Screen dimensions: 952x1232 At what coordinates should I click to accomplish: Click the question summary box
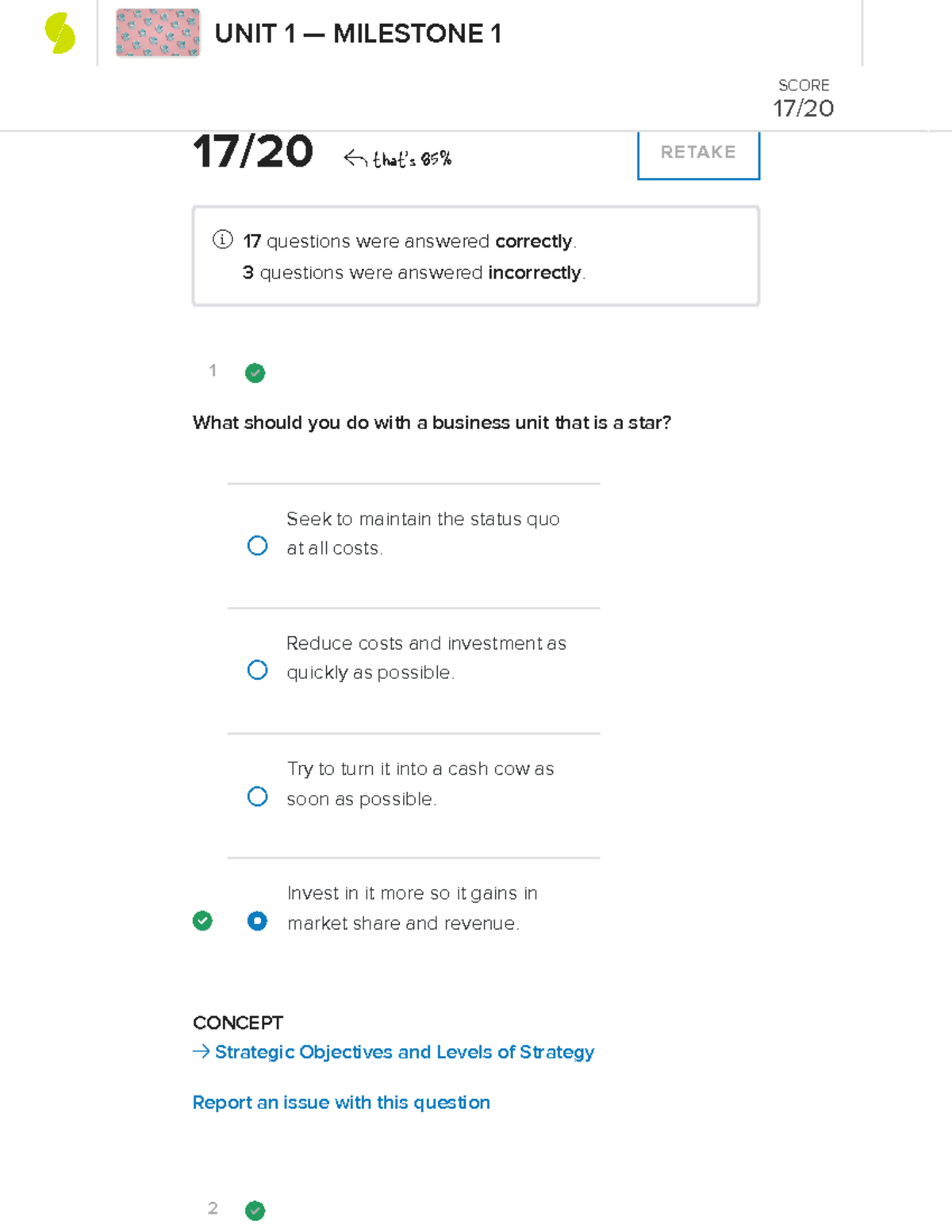475,254
